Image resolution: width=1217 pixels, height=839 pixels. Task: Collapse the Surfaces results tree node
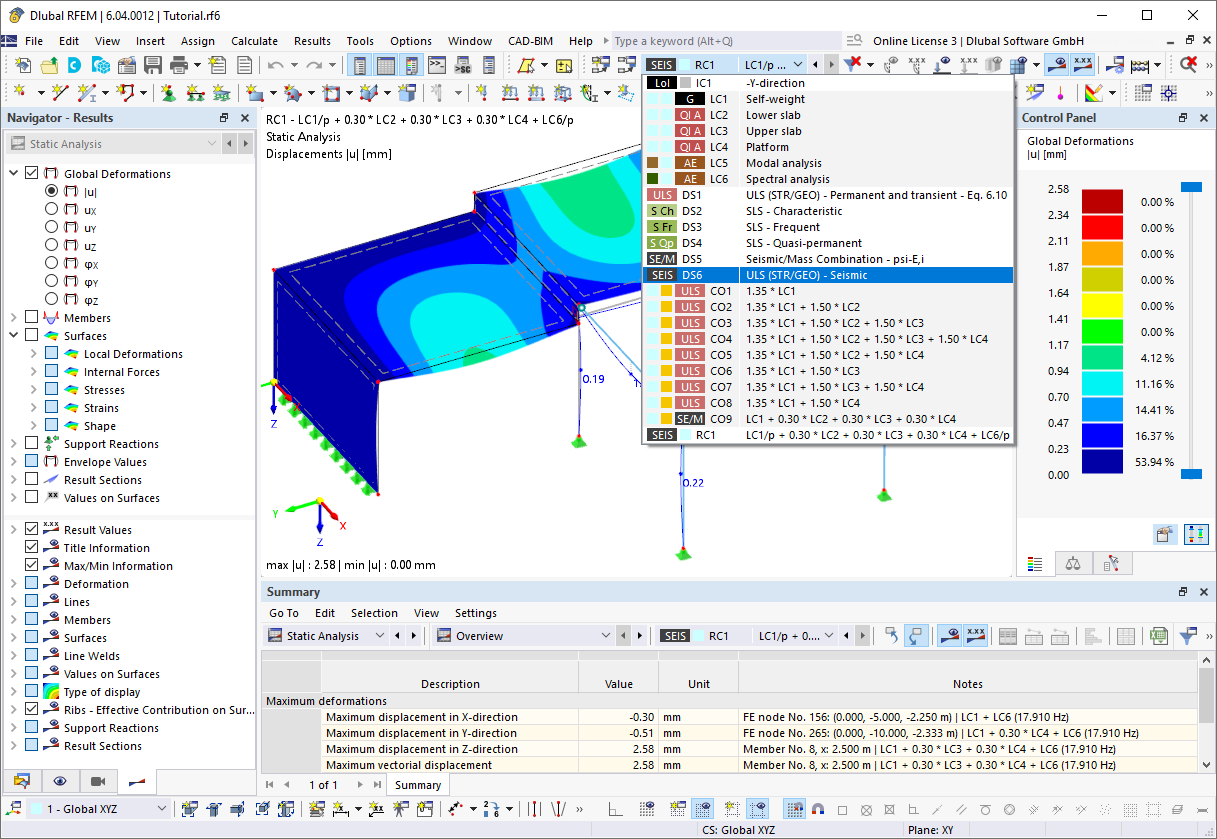[x=14, y=335]
